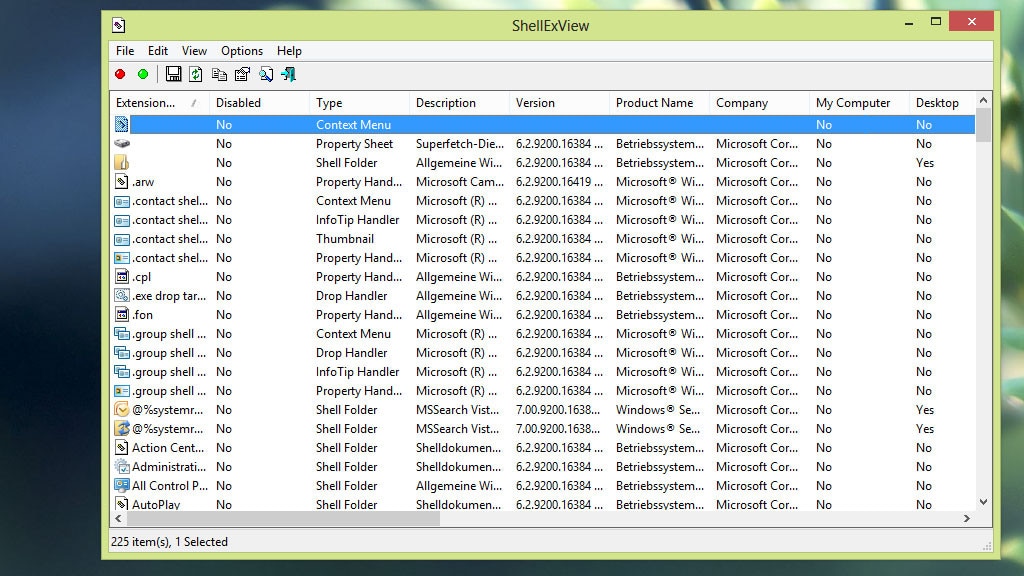The width and height of the screenshot is (1024, 576).
Task: Click the vertical scrollbar thumb
Action: [x=984, y=125]
